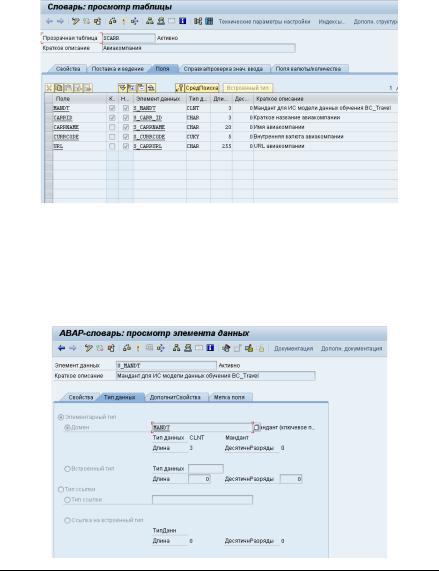Screen dimensions: 439x571
Task: Click Copy row icon above fields grid
Action: point(58,88)
